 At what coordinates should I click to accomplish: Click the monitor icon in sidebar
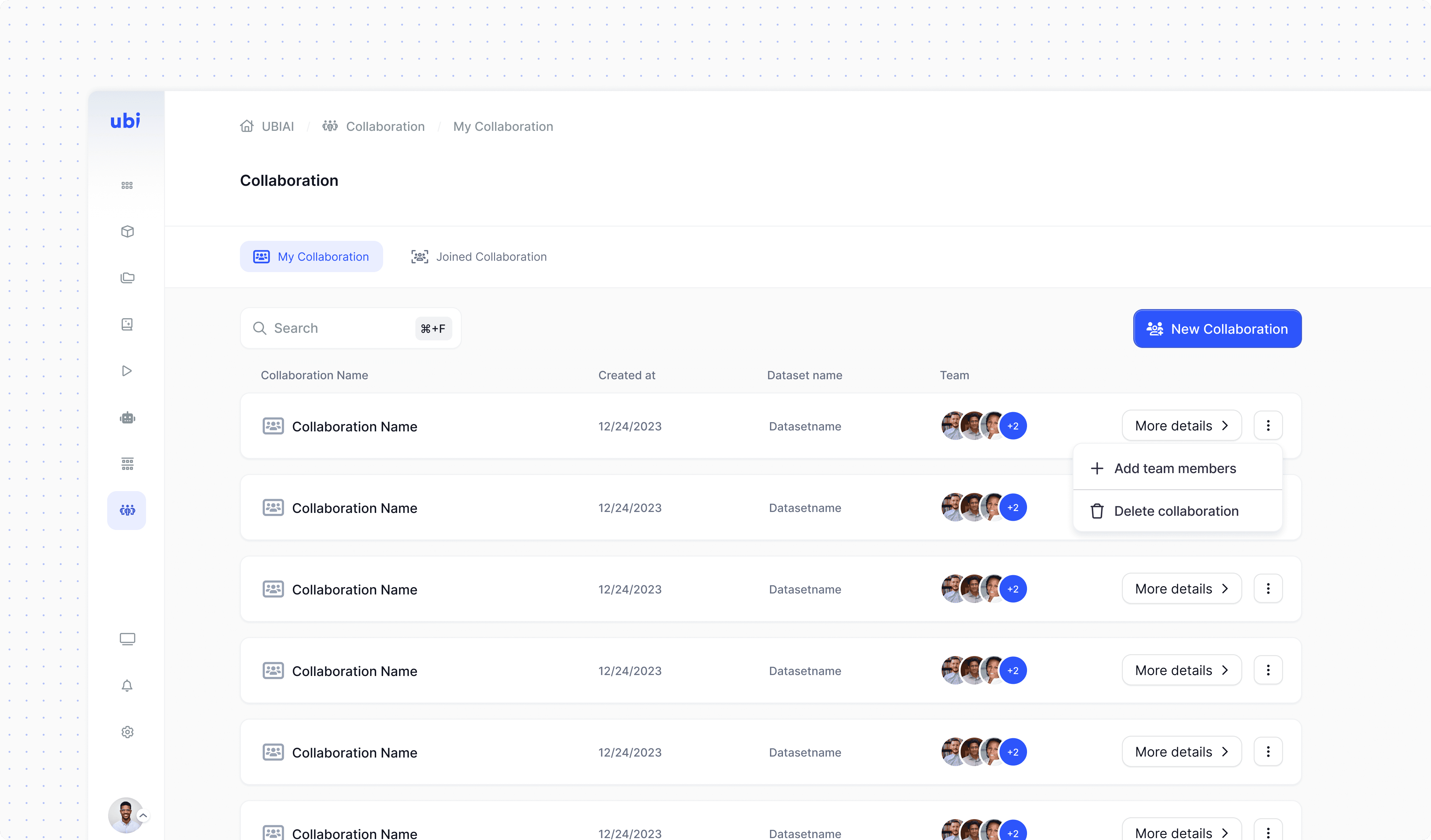coord(127,639)
